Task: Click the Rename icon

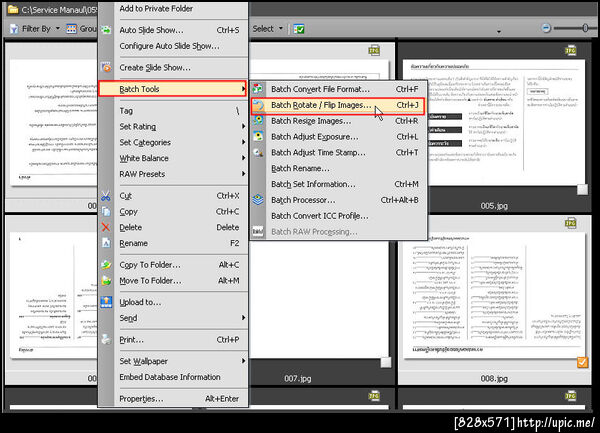Action: [x=106, y=243]
